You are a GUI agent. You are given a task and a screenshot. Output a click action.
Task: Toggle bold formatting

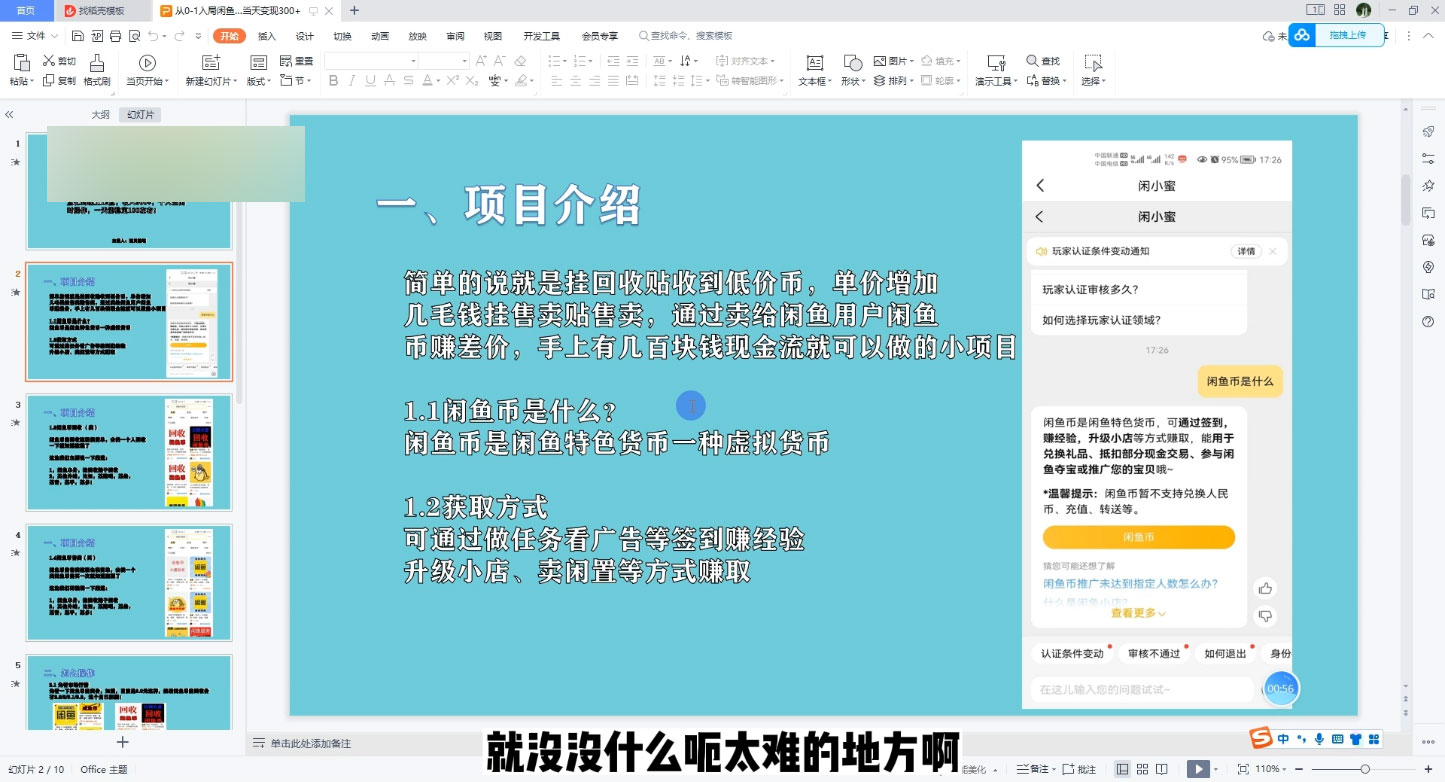coord(332,81)
